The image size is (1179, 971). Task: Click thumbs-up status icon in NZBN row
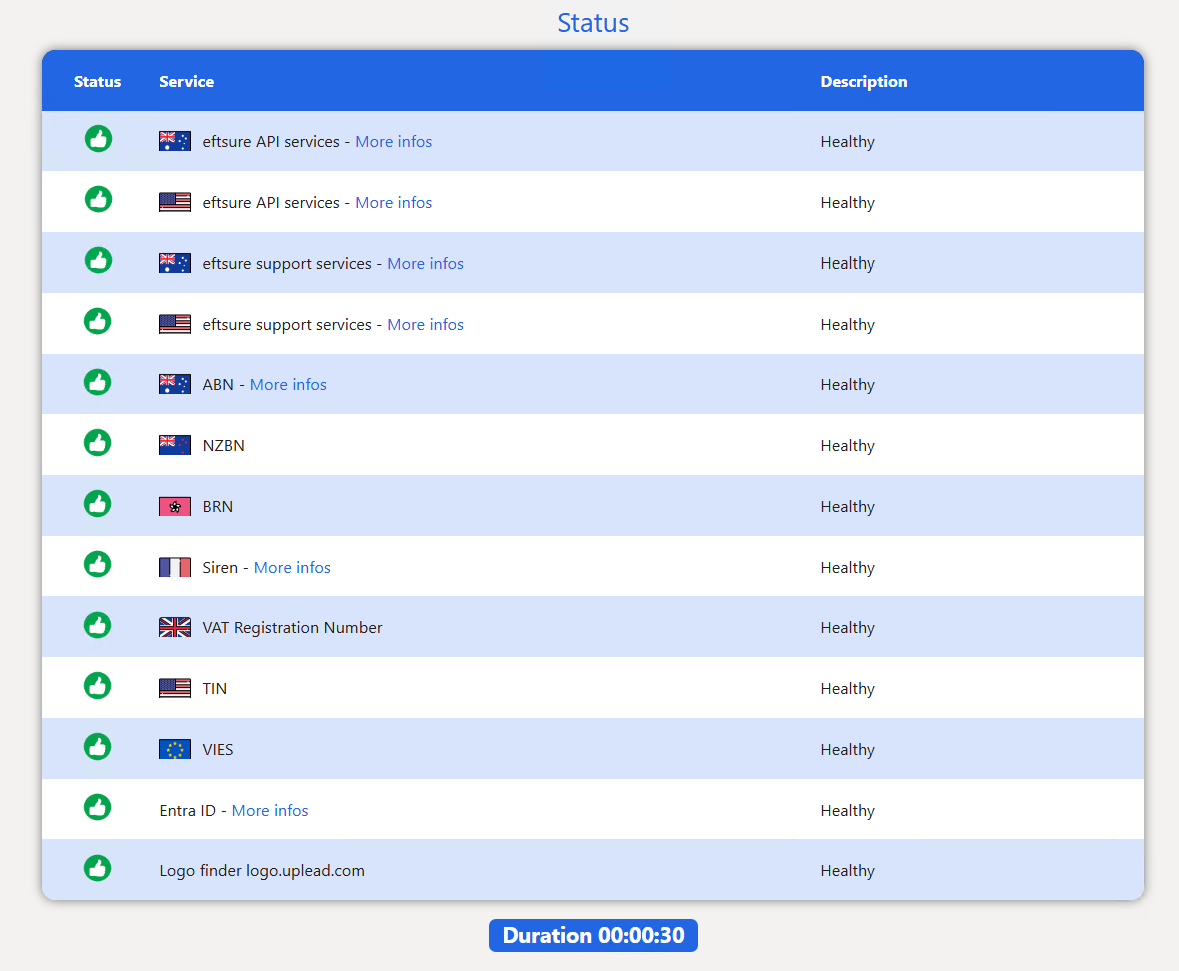(x=98, y=443)
